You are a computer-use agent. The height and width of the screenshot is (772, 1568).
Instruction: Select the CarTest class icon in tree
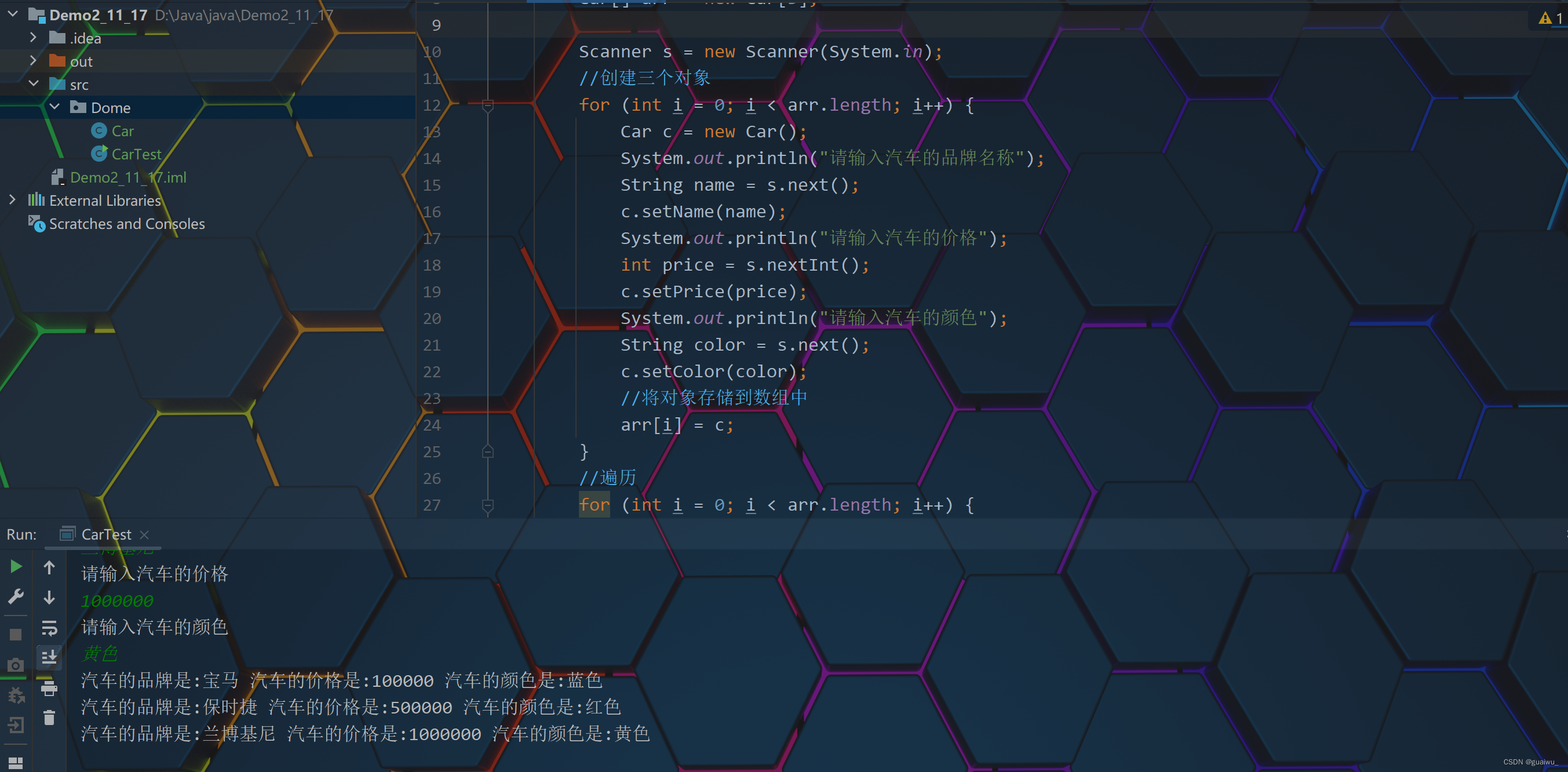[99, 154]
